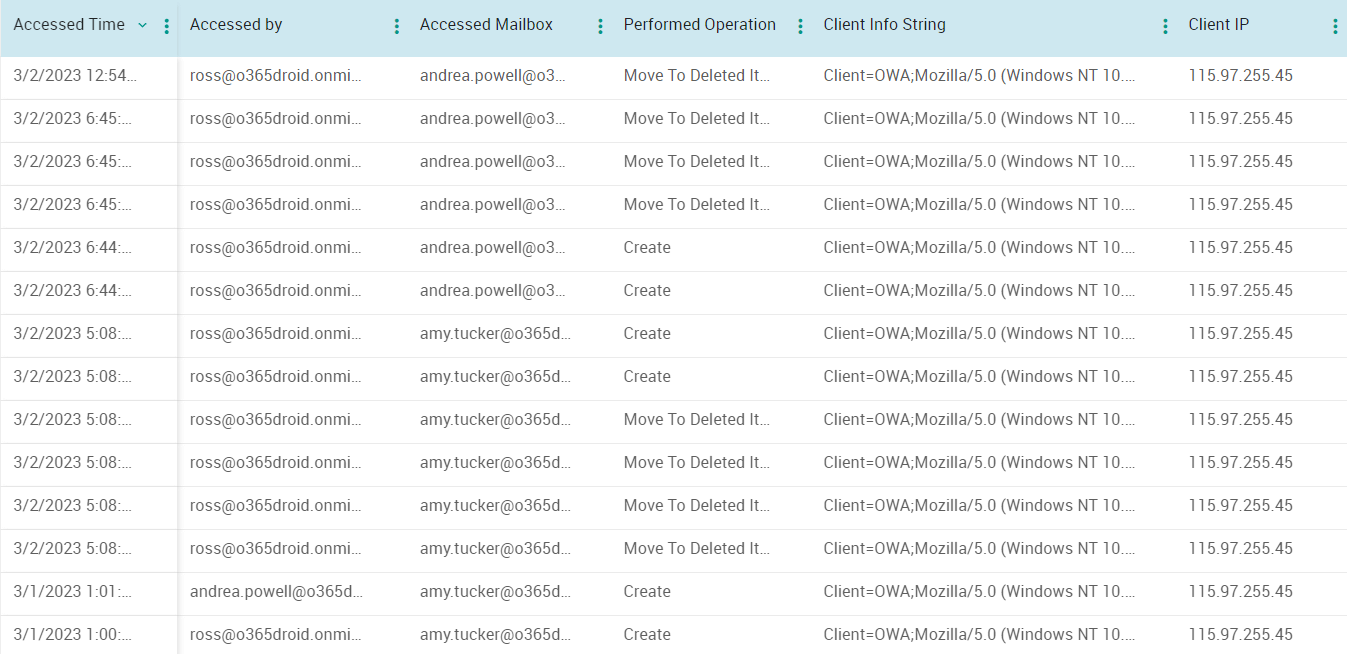Viewport: 1347px width, 654px height.
Task: Sort records by clicking the Accessed by header
Action: (236, 25)
